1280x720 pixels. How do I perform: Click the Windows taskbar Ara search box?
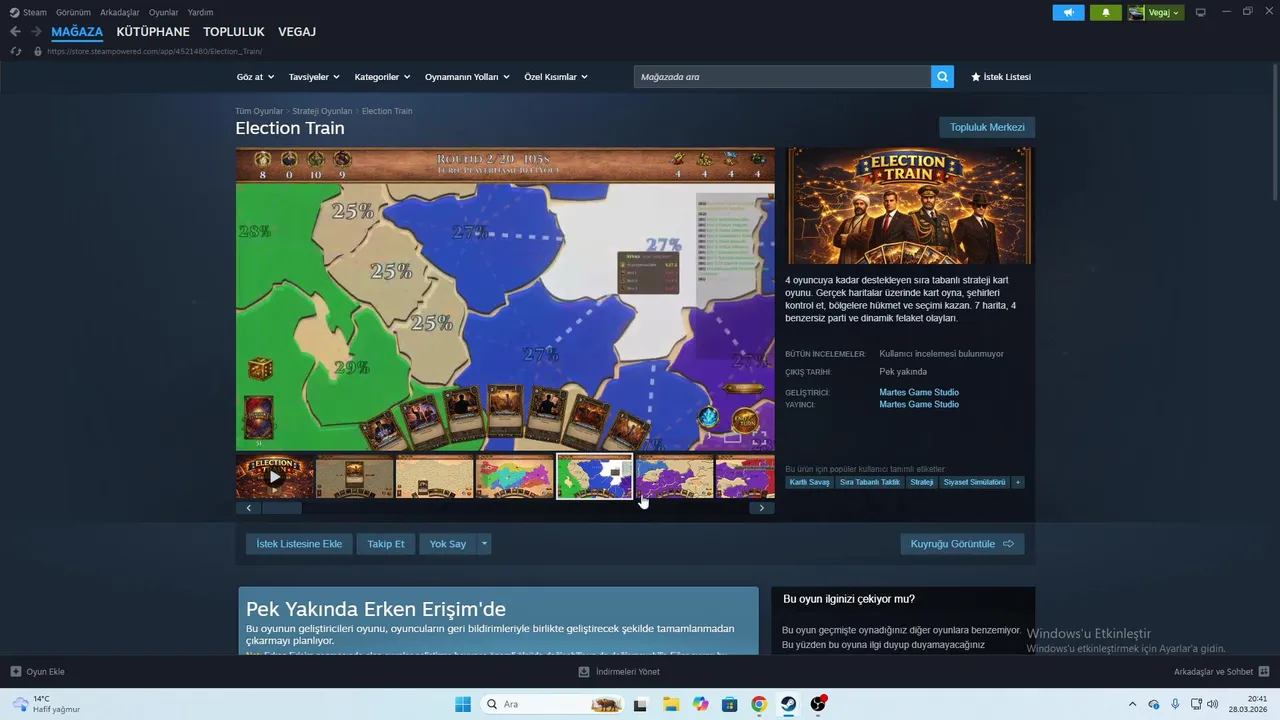(x=553, y=704)
